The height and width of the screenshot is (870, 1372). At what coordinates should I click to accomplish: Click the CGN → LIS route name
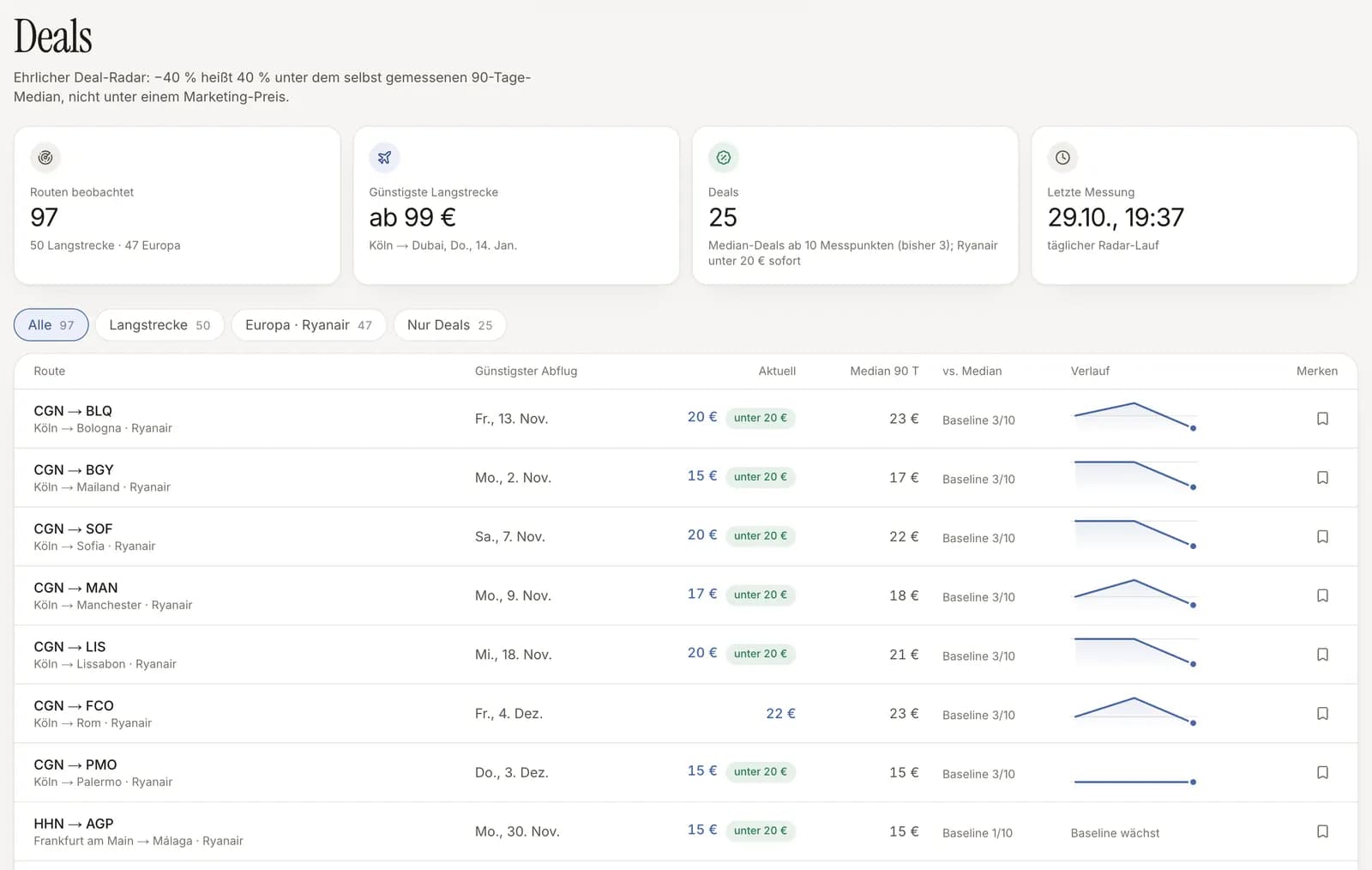point(69,647)
